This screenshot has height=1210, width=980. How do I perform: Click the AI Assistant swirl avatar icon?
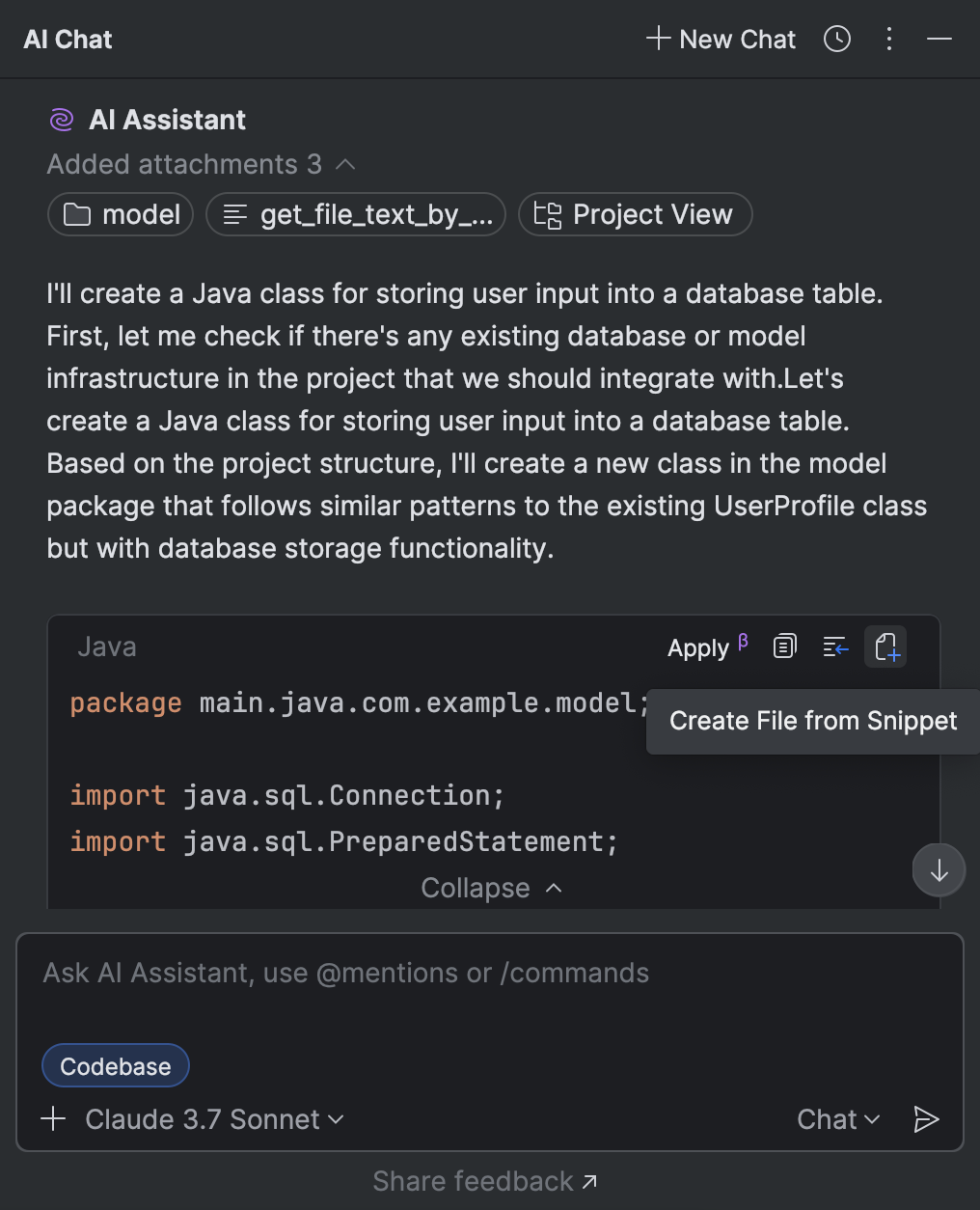[60, 119]
